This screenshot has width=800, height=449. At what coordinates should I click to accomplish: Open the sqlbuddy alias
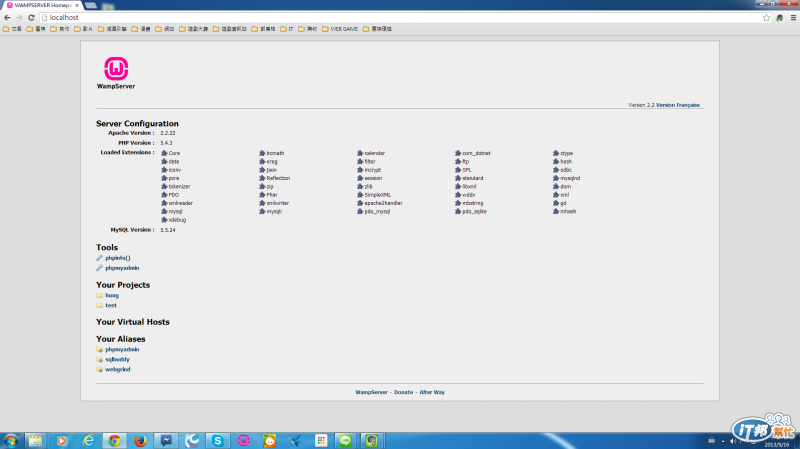117,359
